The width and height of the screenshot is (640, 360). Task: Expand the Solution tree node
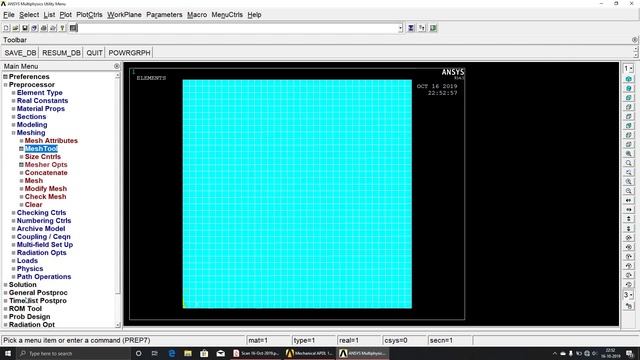click(5, 285)
